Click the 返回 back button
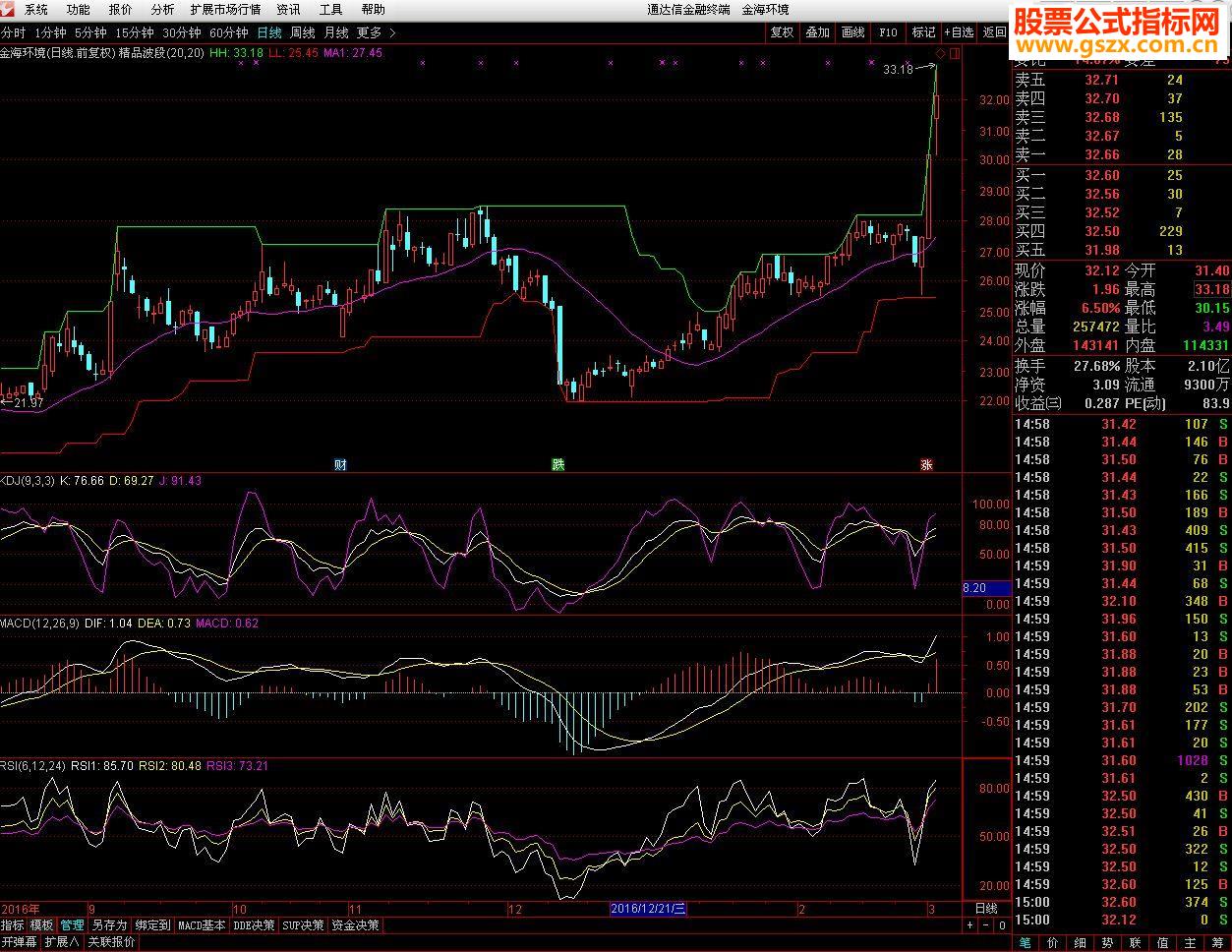Screen dimensions: 1232x952 994,32
